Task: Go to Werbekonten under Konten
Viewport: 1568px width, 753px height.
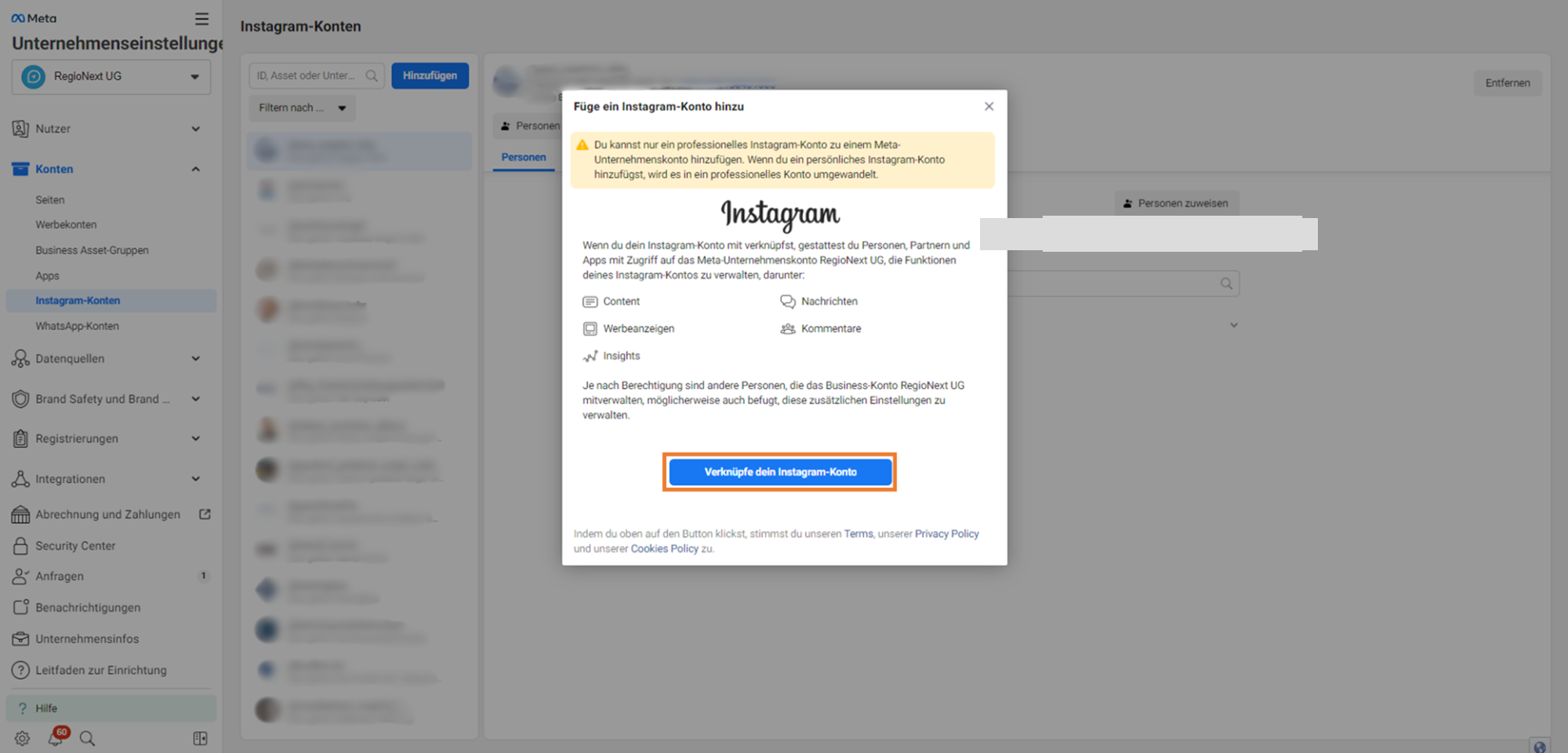Action: click(66, 224)
